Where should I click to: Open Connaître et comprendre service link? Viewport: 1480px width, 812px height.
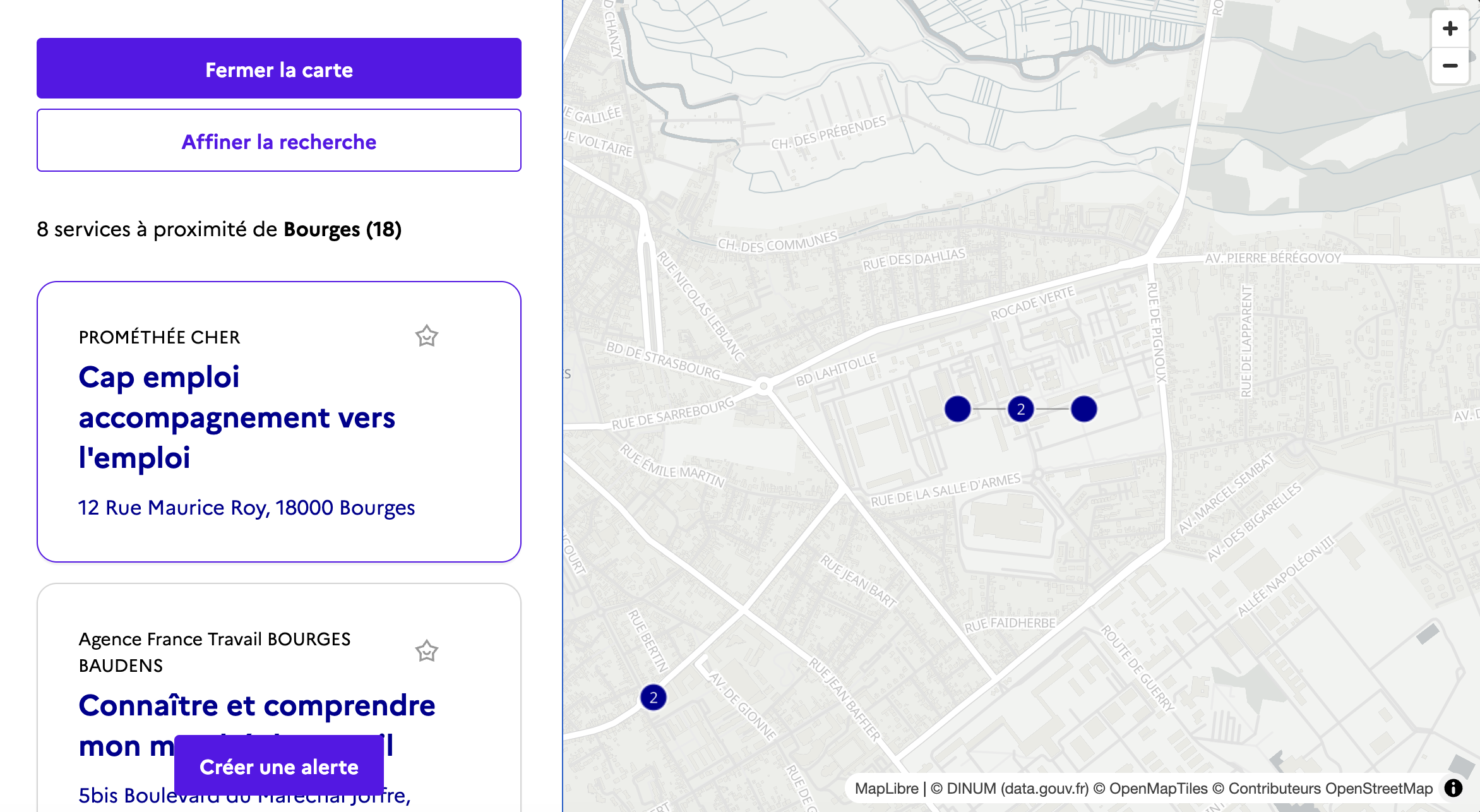click(256, 706)
